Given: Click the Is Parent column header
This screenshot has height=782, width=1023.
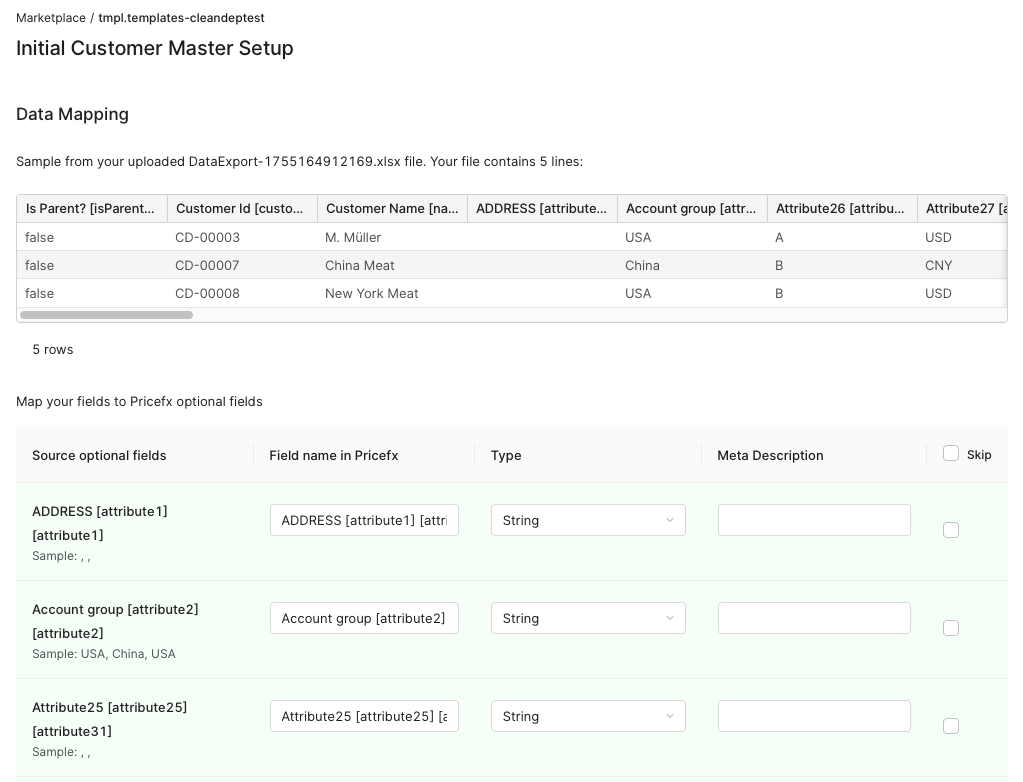Looking at the screenshot, I should click(90, 208).
